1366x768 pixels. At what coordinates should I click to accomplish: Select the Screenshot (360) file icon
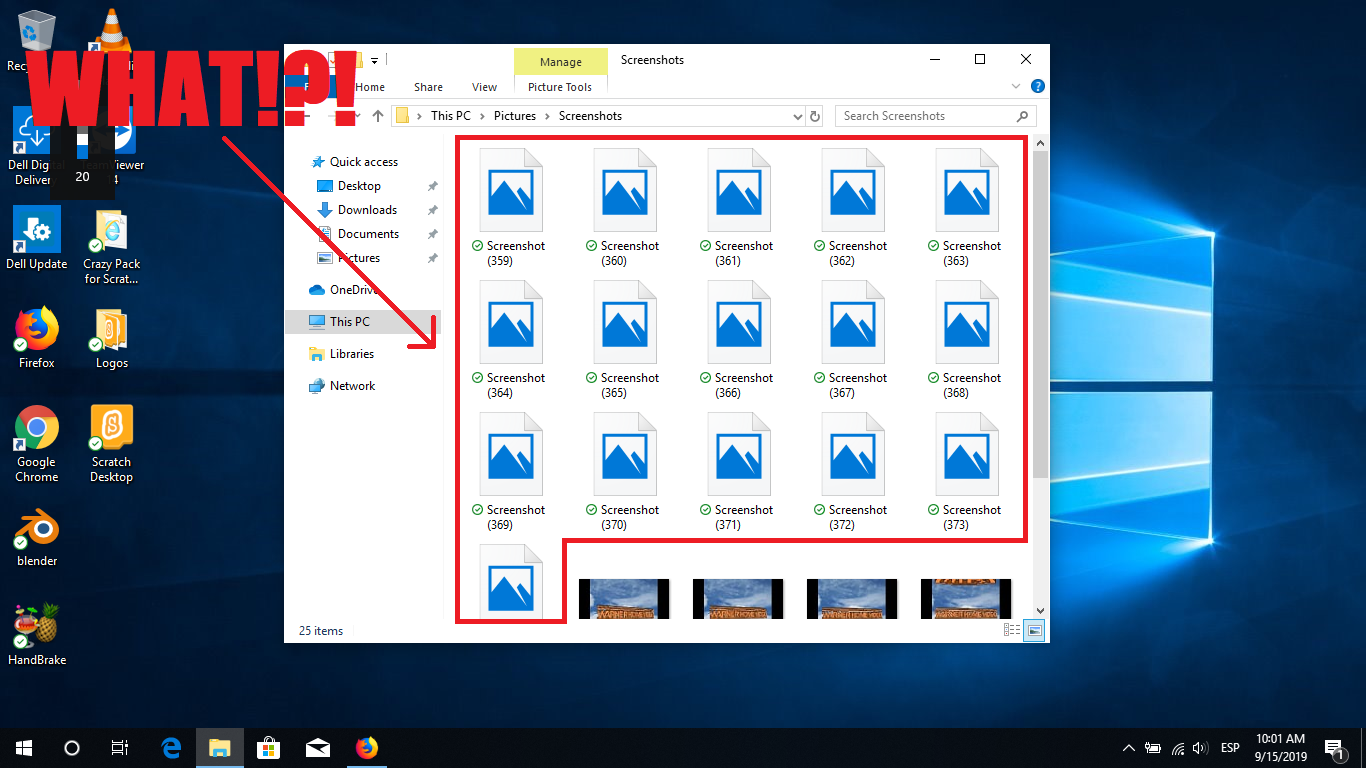click(625, 192)
